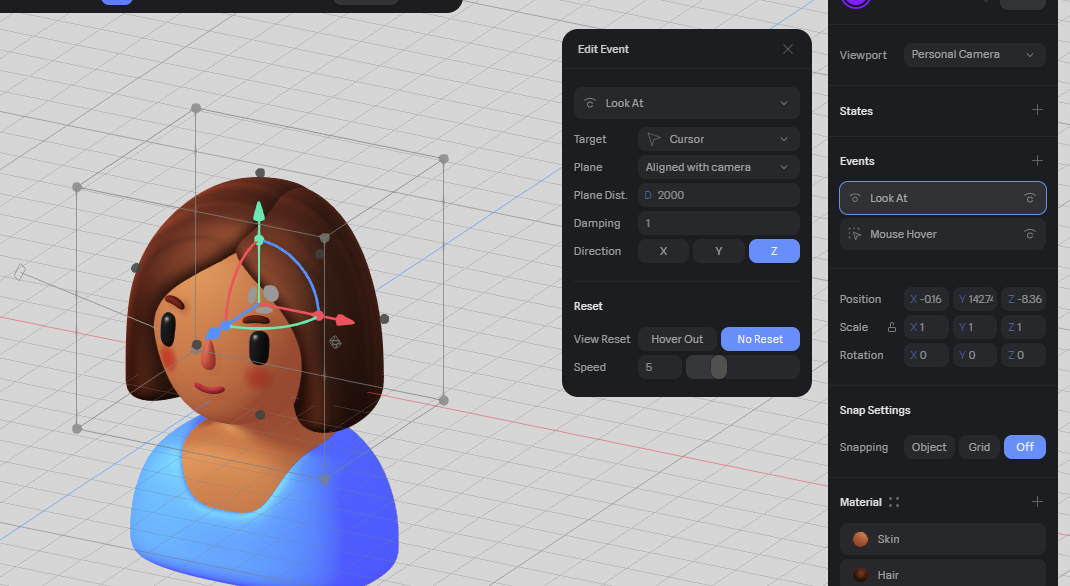1070x586 pixels.
Task: Click the Look At eye icon in dropdown
Action: tap(590, 103)
